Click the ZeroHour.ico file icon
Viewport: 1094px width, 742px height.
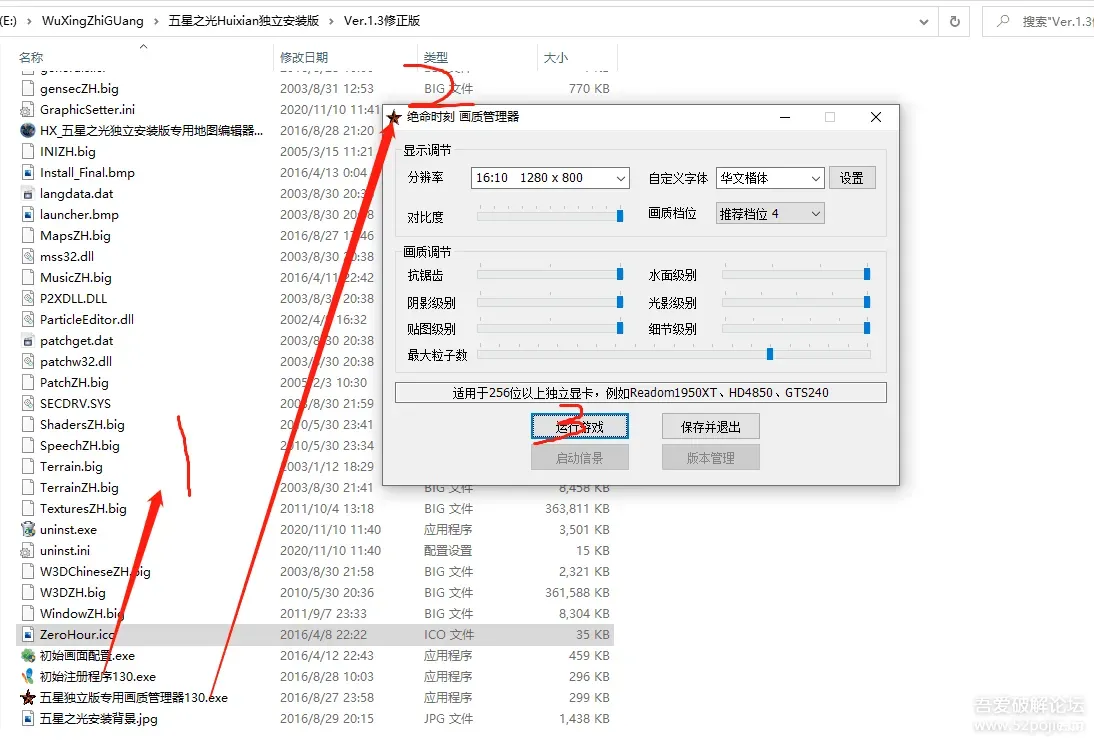tap(28, 635)
